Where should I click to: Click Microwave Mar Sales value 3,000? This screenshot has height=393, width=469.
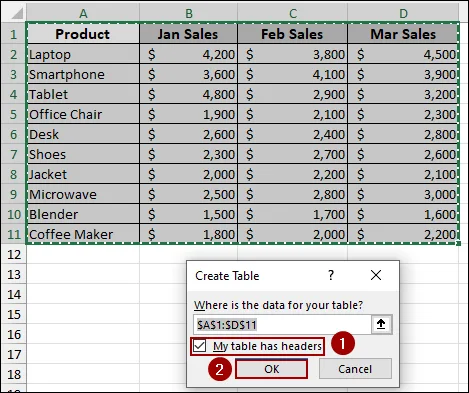403,194
